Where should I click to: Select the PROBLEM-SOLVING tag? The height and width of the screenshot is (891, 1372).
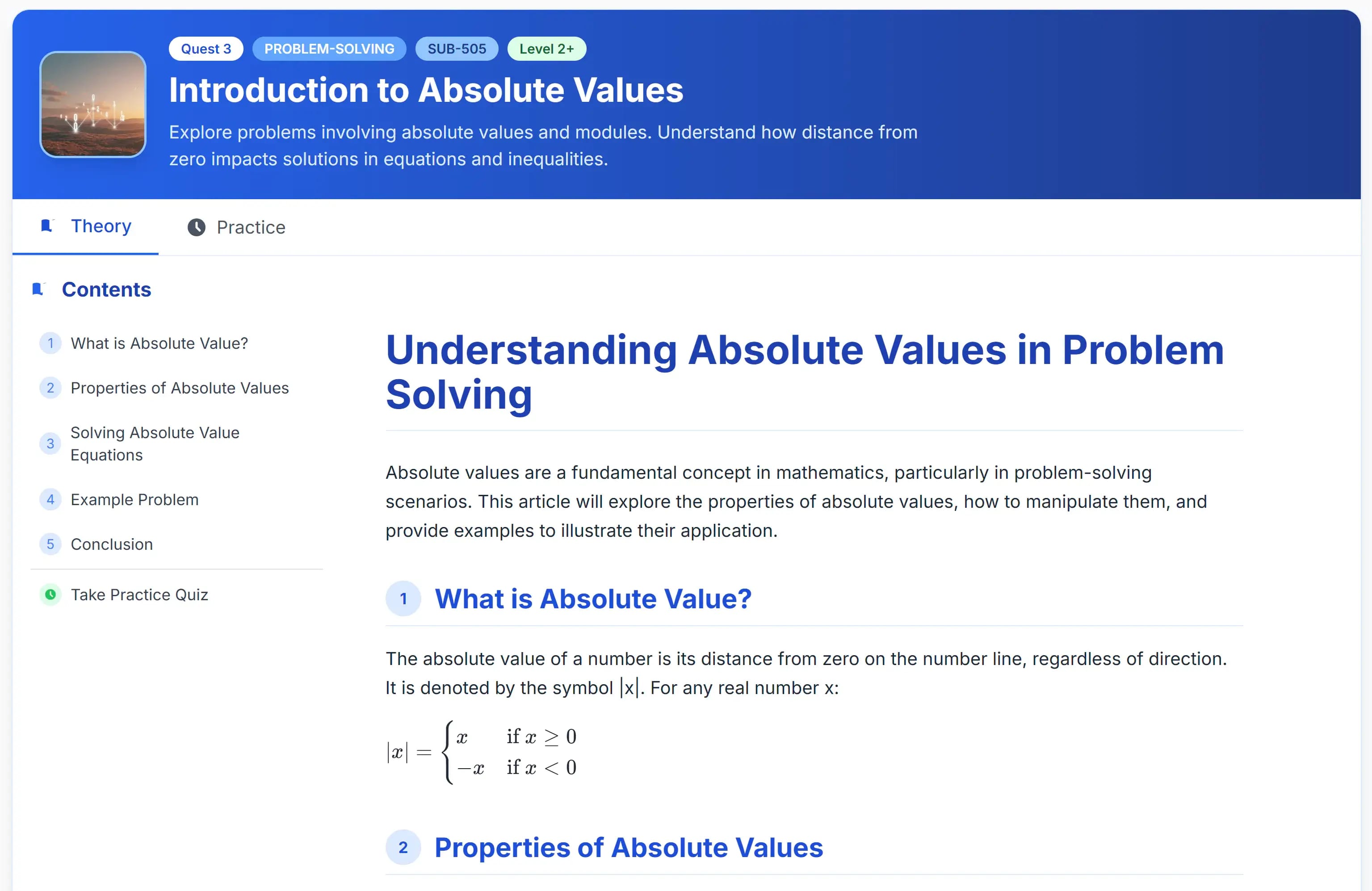(x=329, y=49)
